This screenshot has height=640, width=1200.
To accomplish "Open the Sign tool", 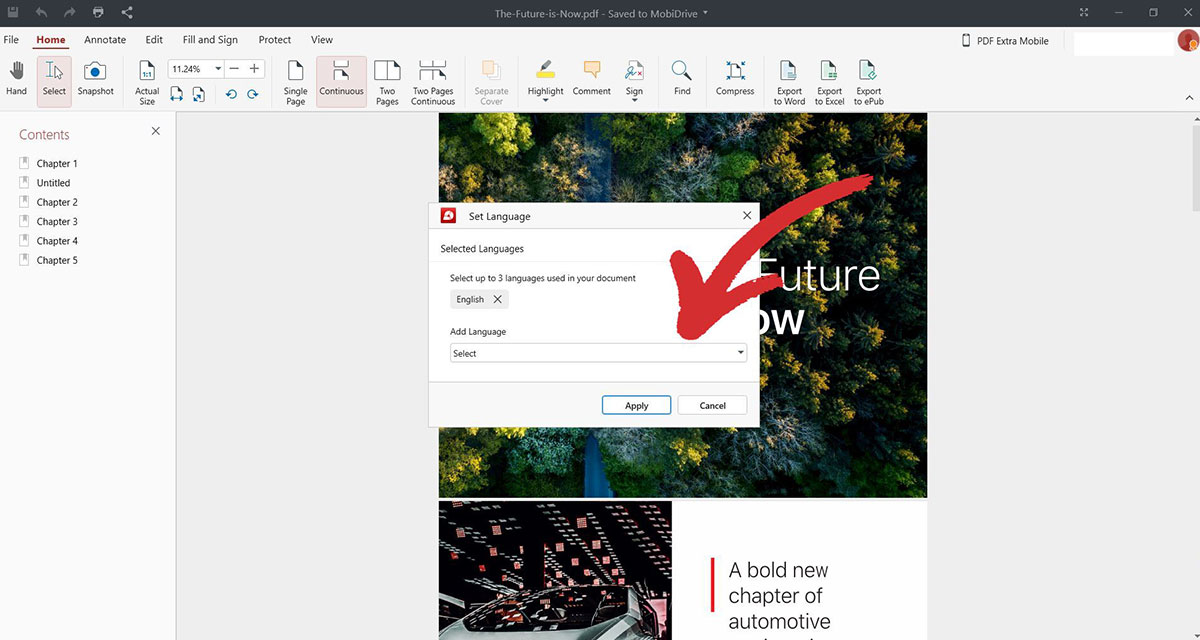I will click(x=634, y=80).
